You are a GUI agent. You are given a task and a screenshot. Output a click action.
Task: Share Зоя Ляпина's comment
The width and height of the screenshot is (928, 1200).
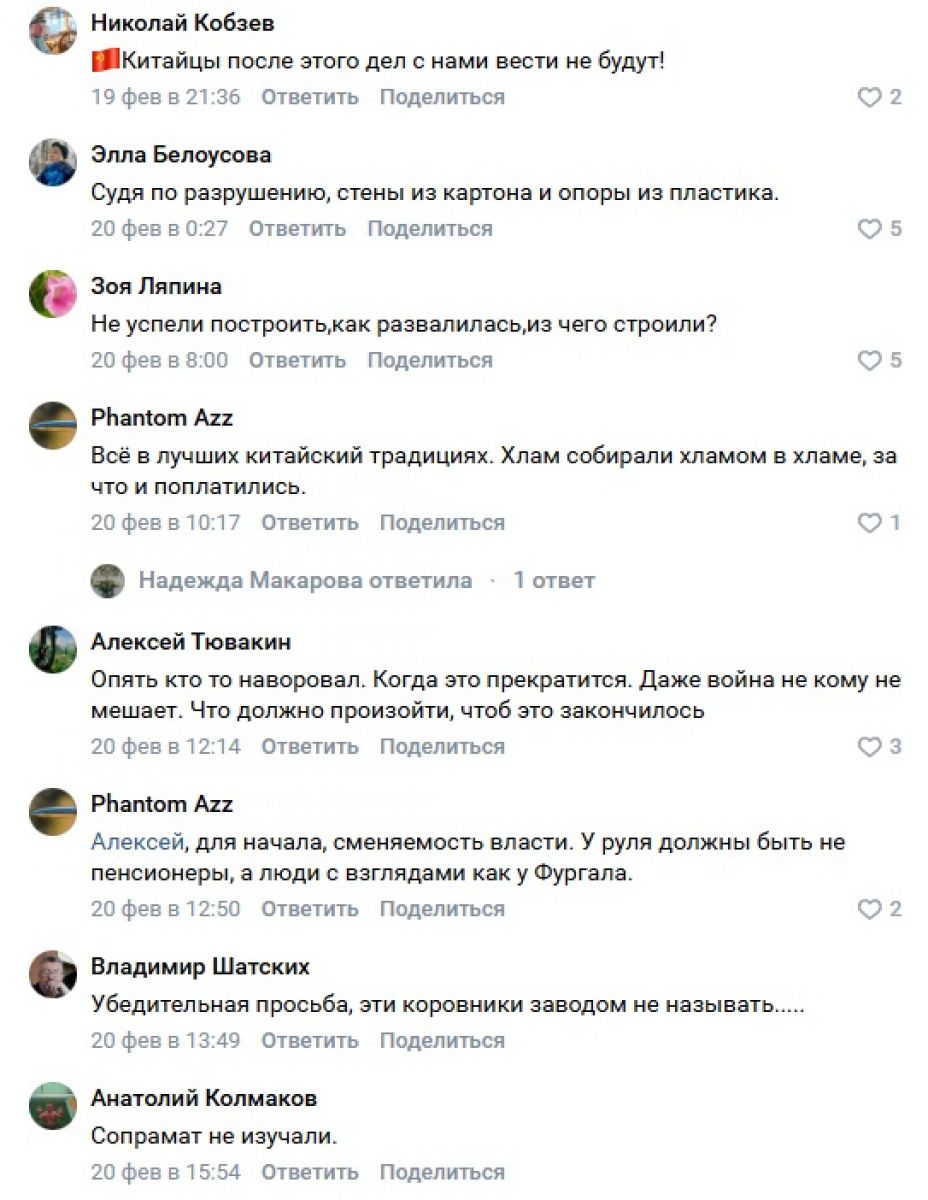pos(430,360)
